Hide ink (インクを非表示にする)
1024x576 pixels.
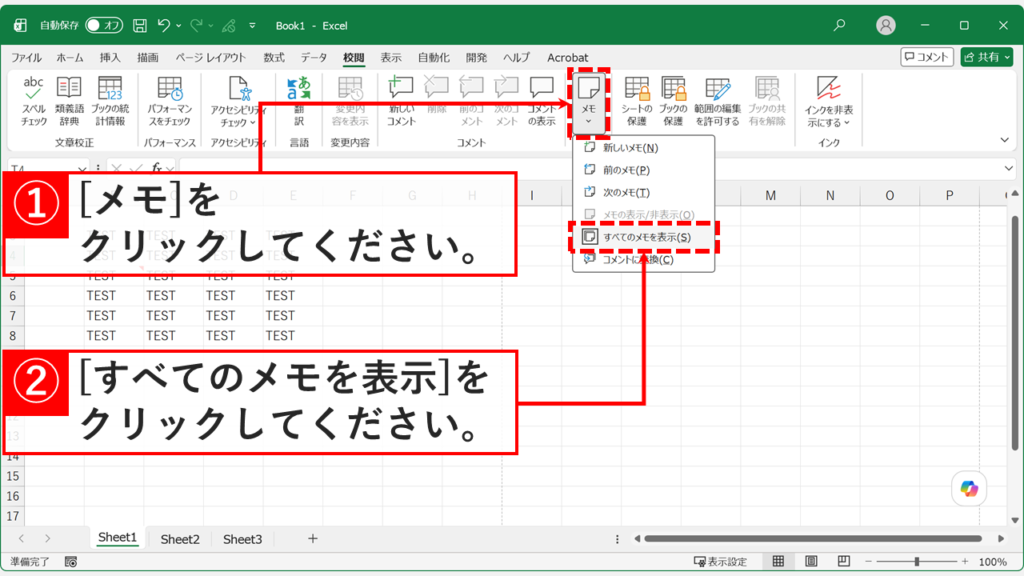829,101
